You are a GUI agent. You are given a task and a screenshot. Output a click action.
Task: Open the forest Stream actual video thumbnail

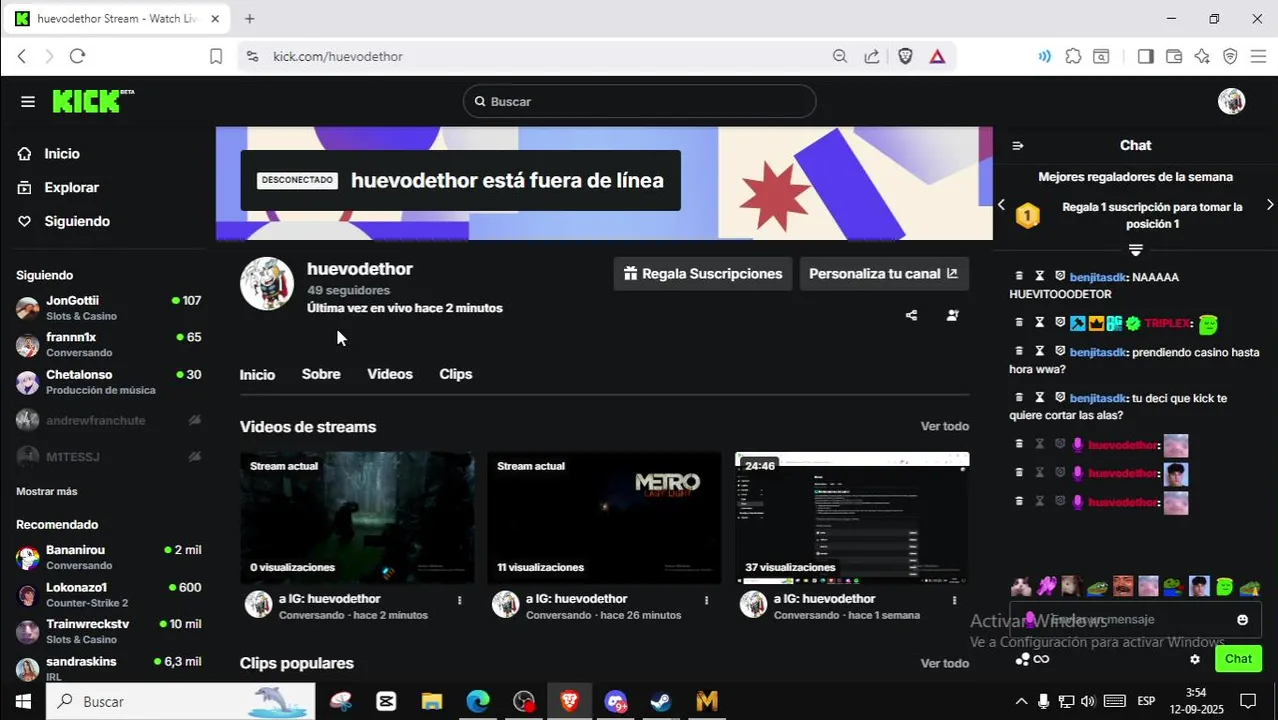(x=357, y=518)
